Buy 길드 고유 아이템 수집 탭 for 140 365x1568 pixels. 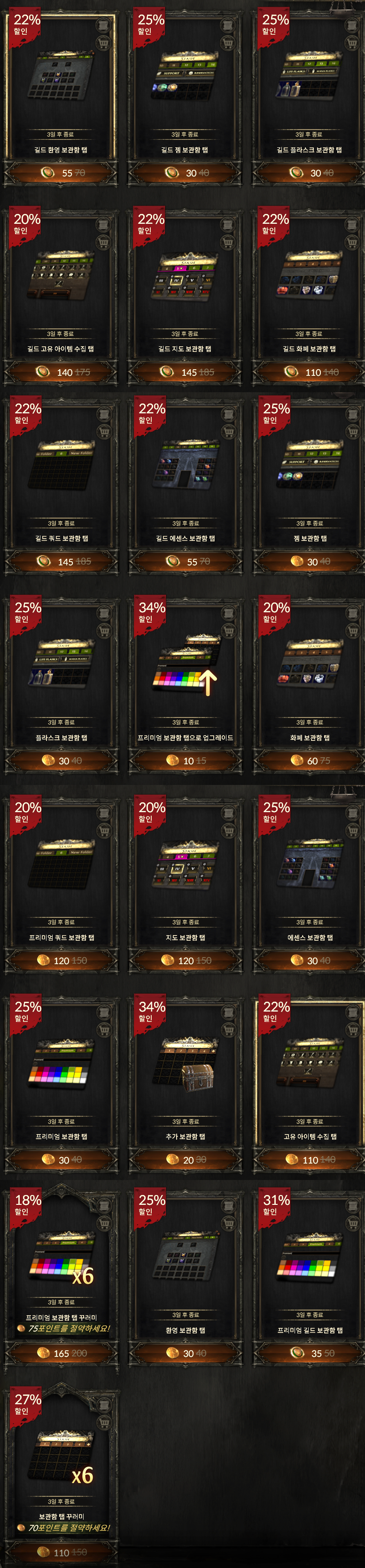point(61,372)
